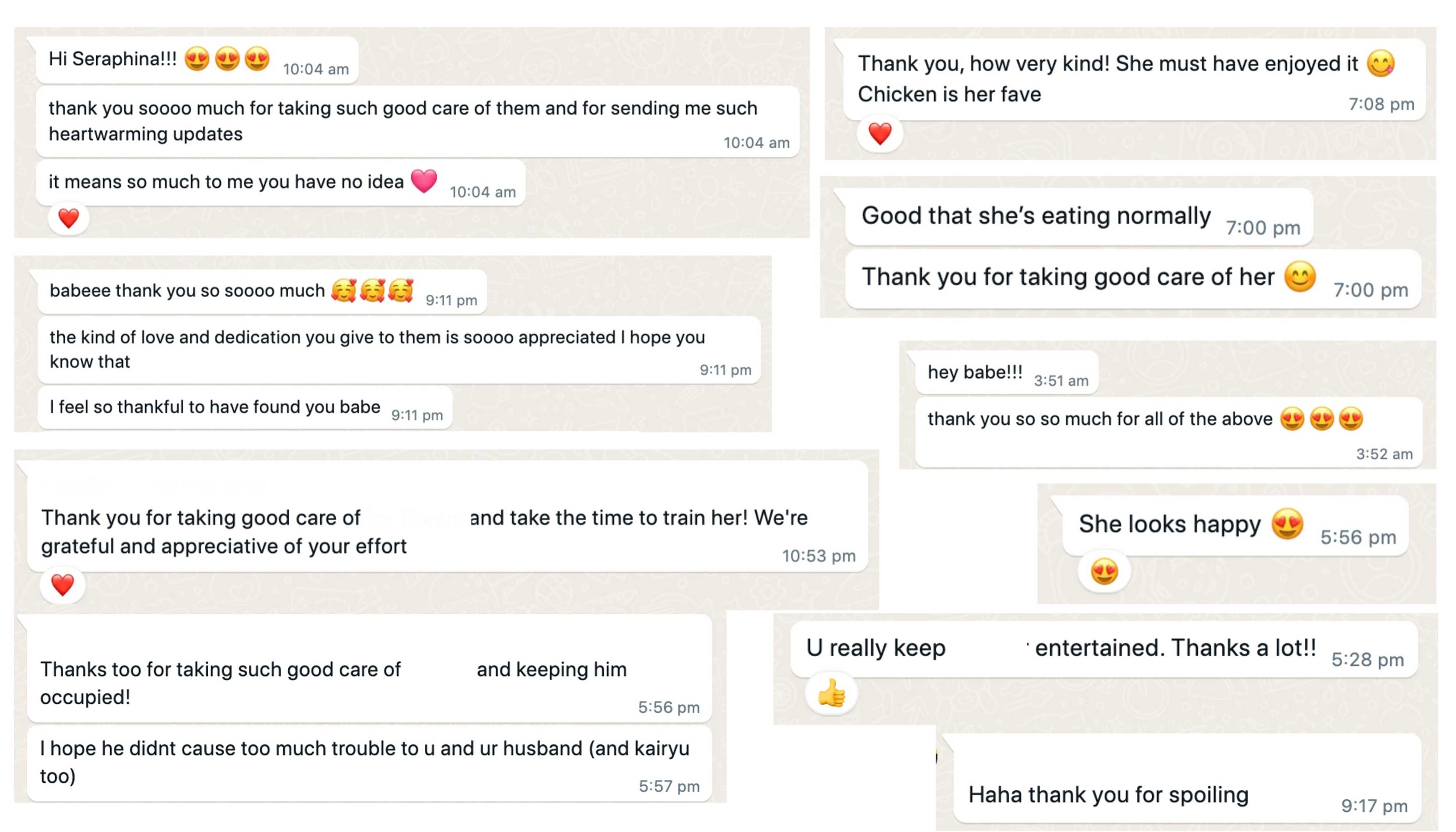Click smiling emoji after "good care of her"
Viewport: 1456px width, 832px height.
coord(1299,276)
